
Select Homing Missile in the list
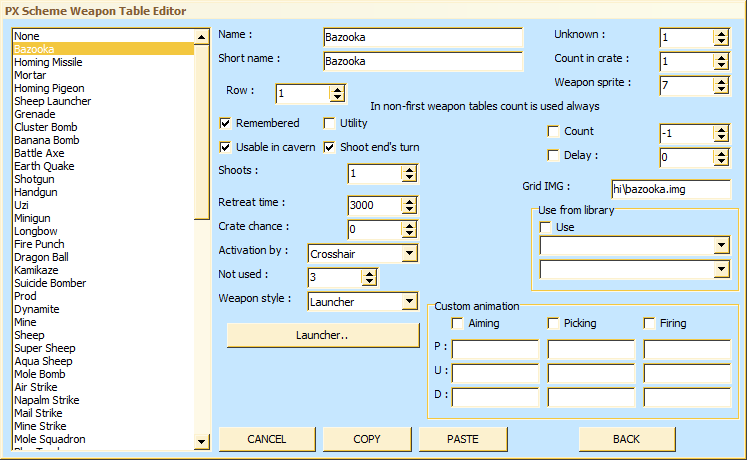click(103, 62)
